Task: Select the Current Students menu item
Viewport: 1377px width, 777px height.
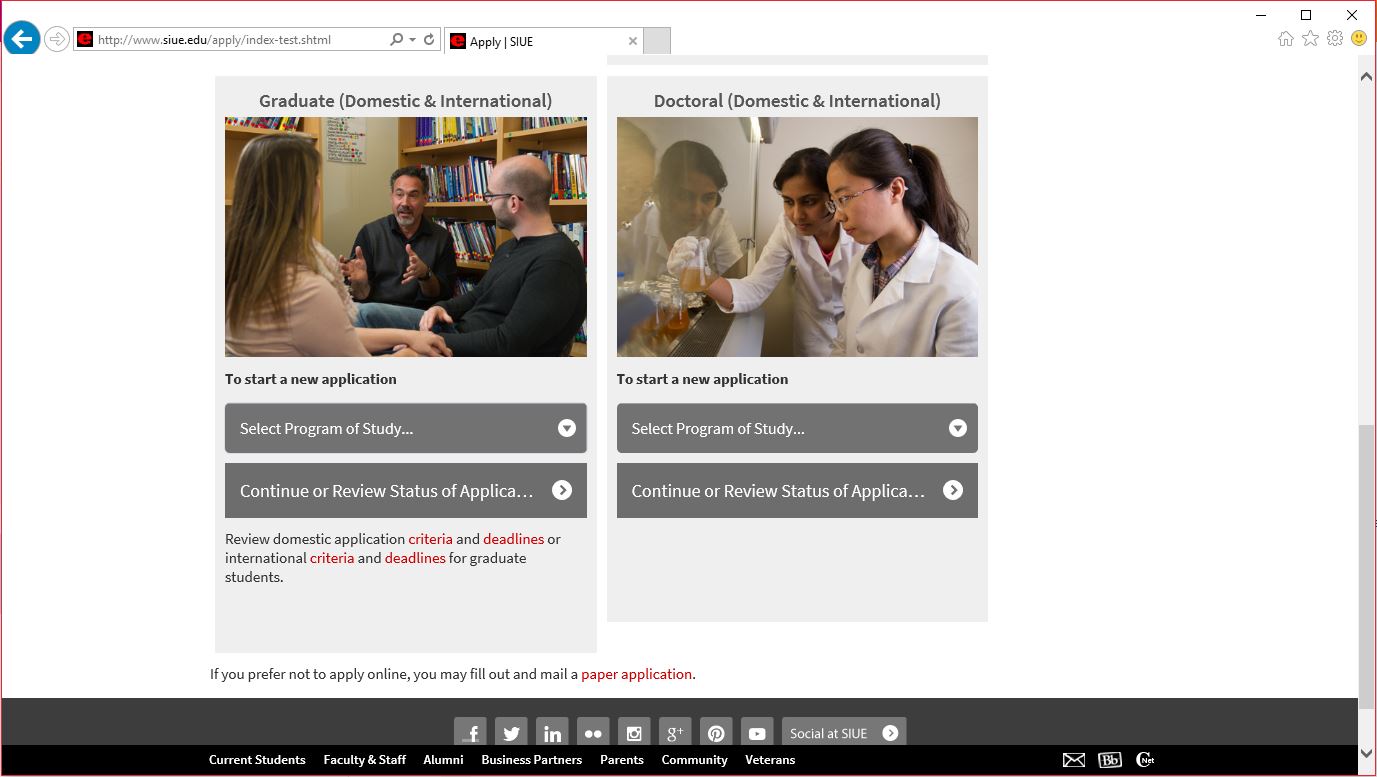Action: click(257, 760)
